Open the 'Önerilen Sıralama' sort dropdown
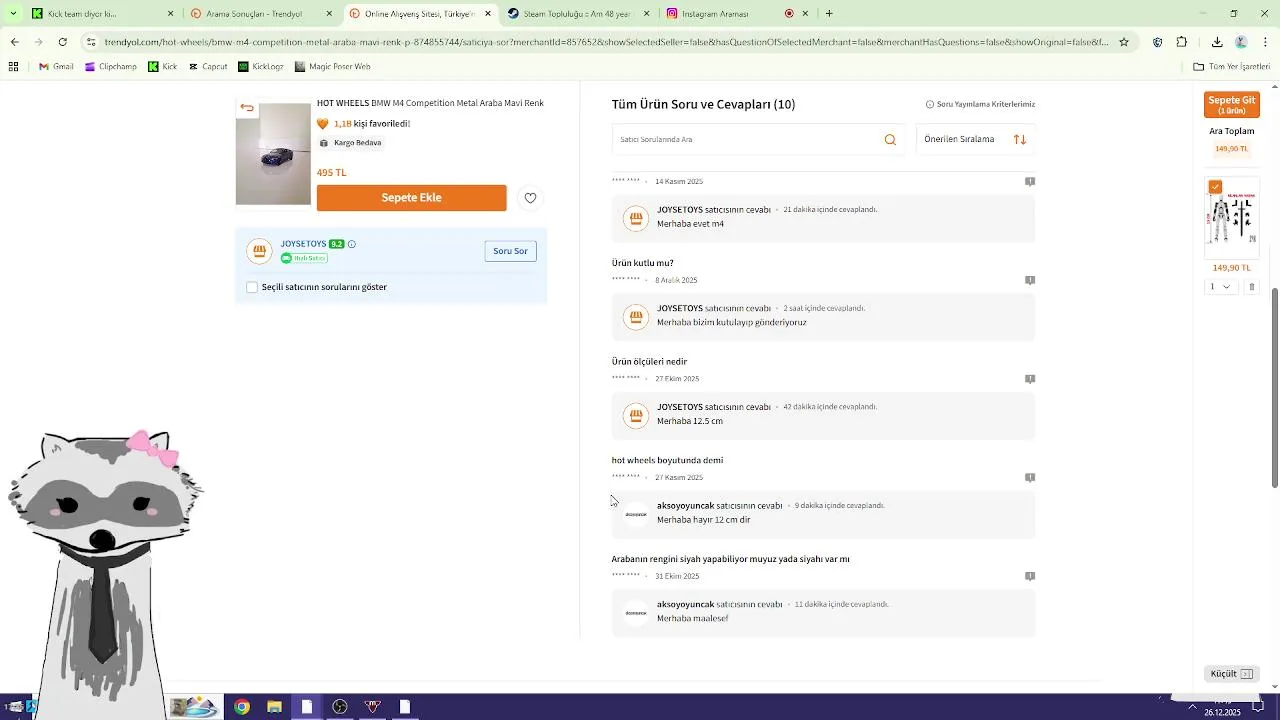 point(976,140)
